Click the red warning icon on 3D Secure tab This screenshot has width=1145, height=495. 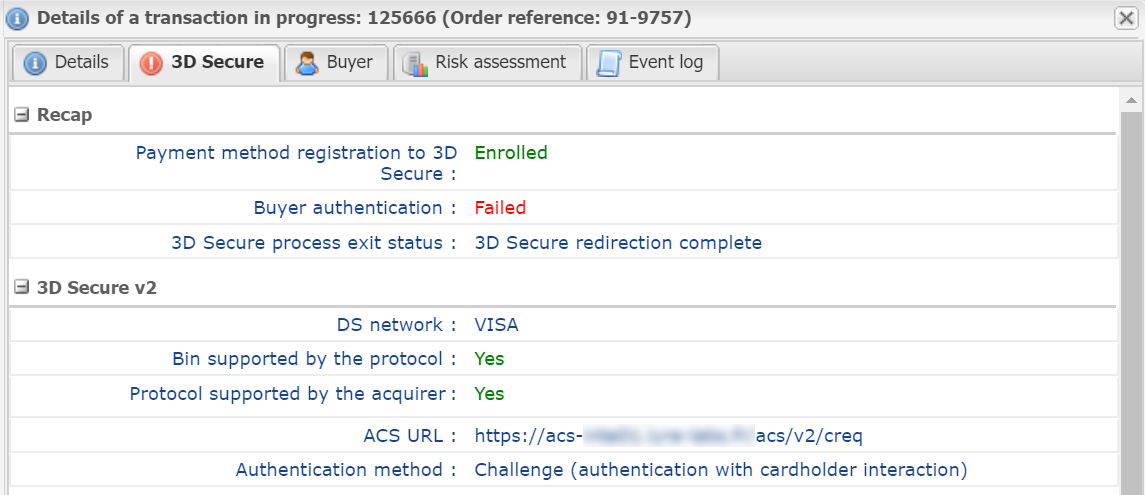click(151, 63)
